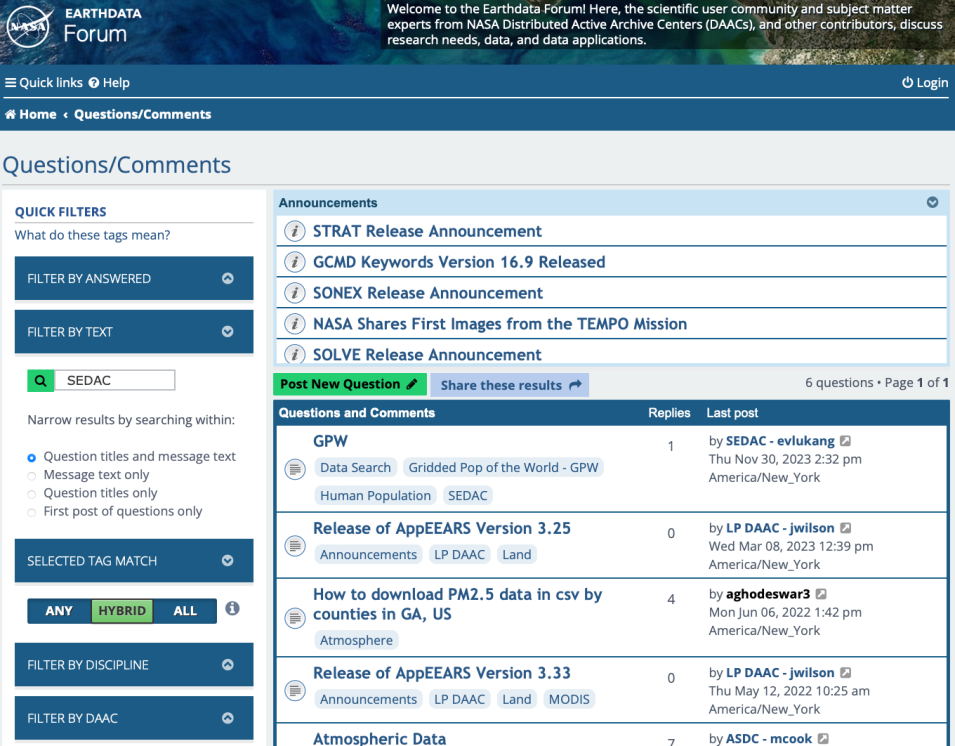This screenshot has height=746, width=955.
Task: Open Release of AppEEARS Version 3.33
Action: (x=442, y=673)
